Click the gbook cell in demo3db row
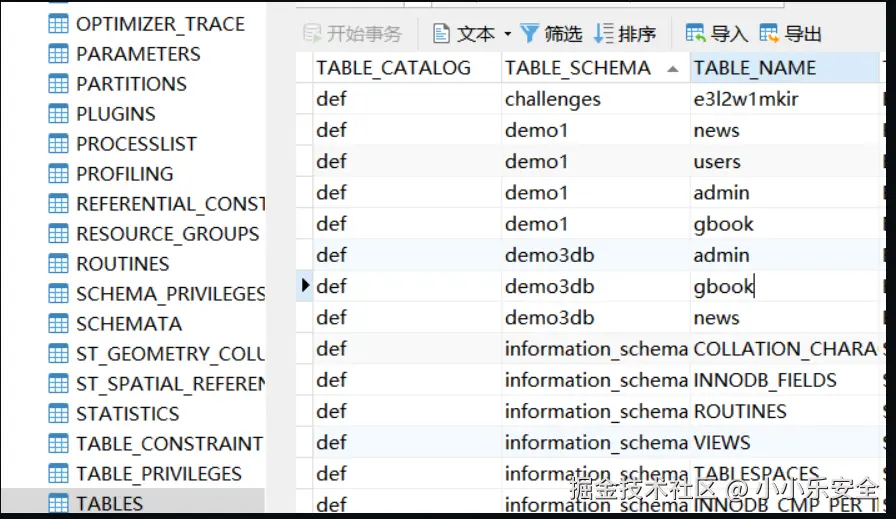 (723, 286)
